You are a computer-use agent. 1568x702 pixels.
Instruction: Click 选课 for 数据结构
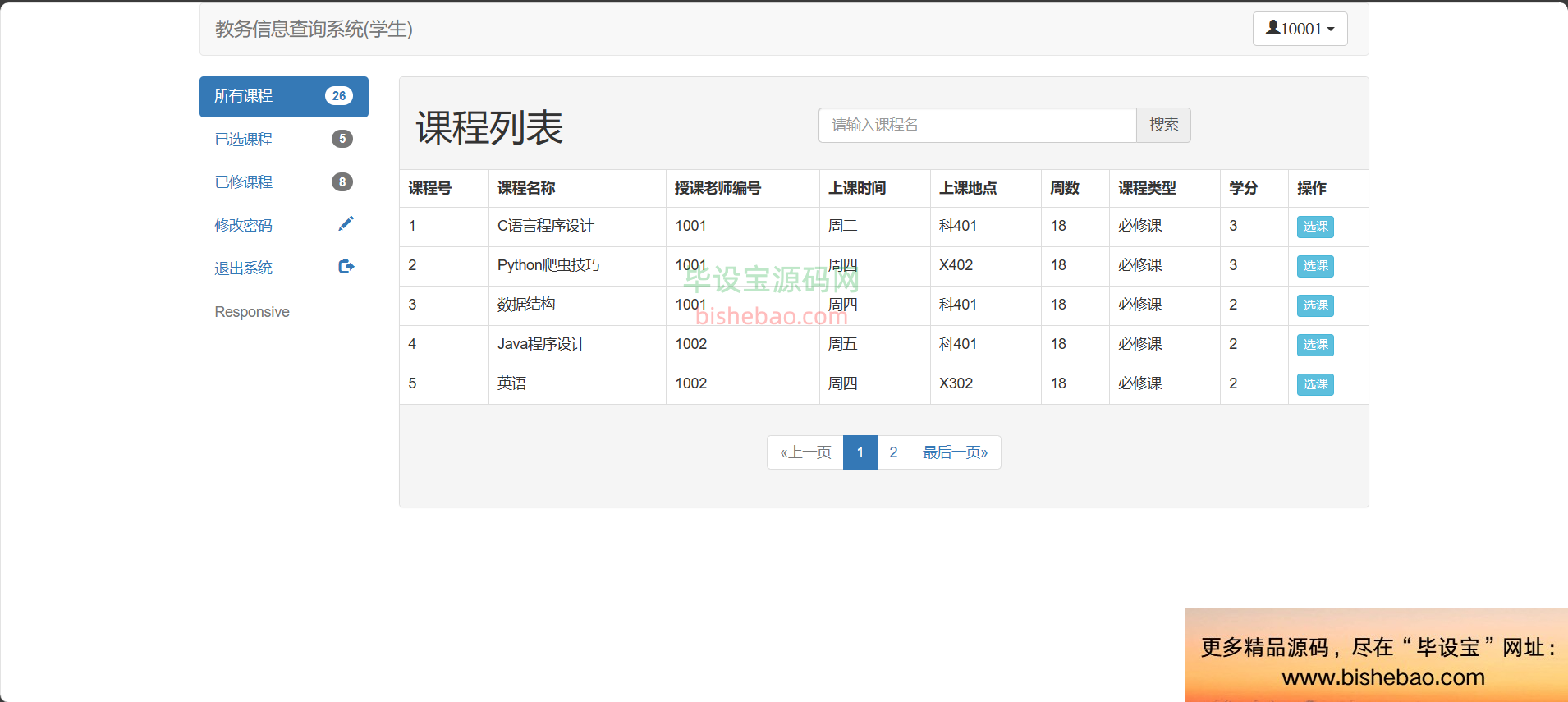(x=1315, y=305)
